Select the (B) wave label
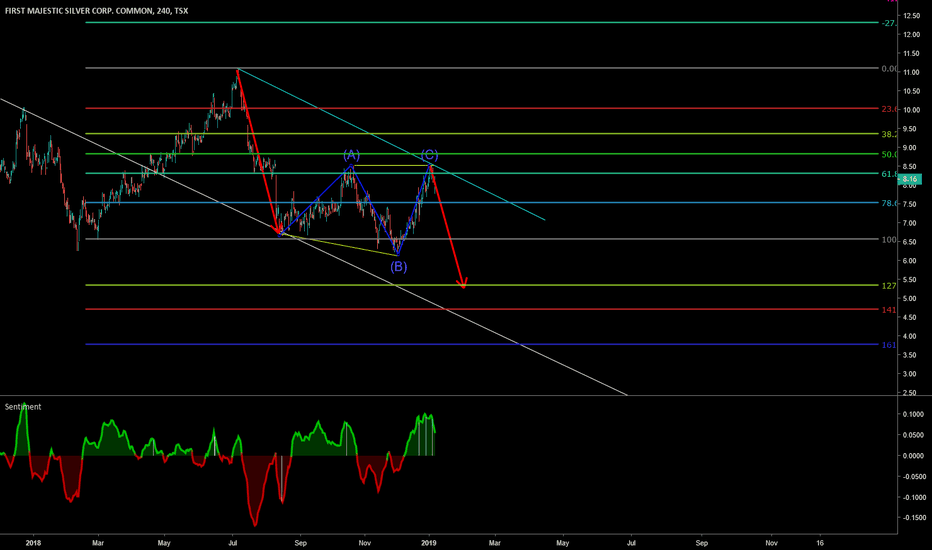Image resolution: width=932 pixels, height=550 pixels. pos(399,267)
